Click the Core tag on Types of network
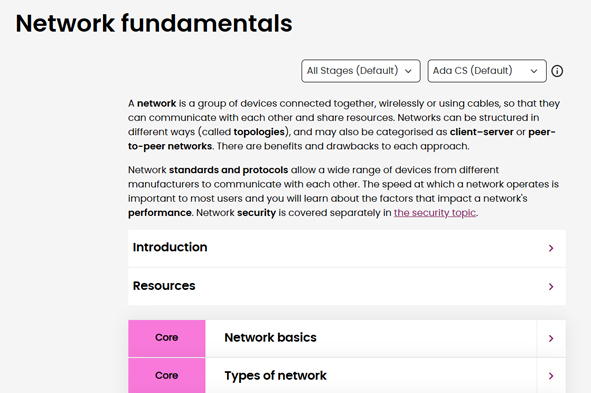This screenshot has height=393, width=591. point(167,376)
